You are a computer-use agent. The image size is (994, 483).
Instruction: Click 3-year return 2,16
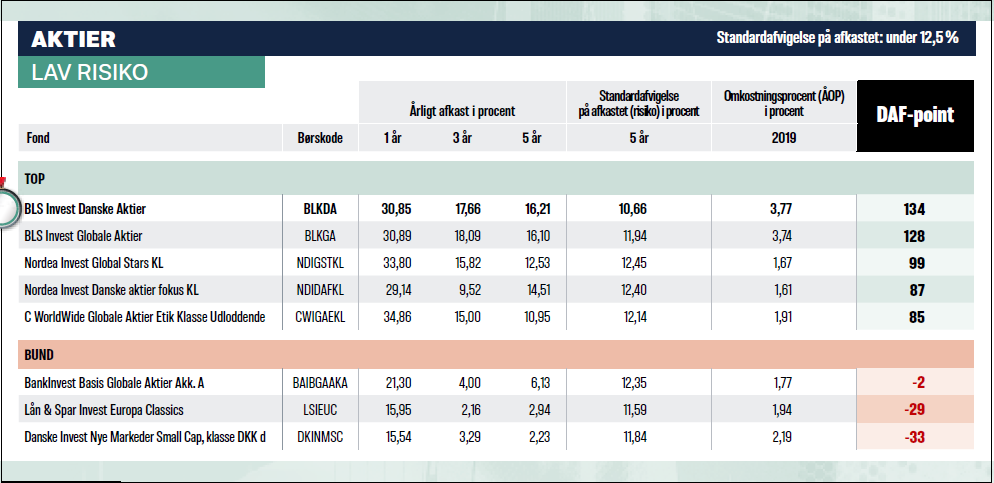pyautogui.click(x=470, y=410)
